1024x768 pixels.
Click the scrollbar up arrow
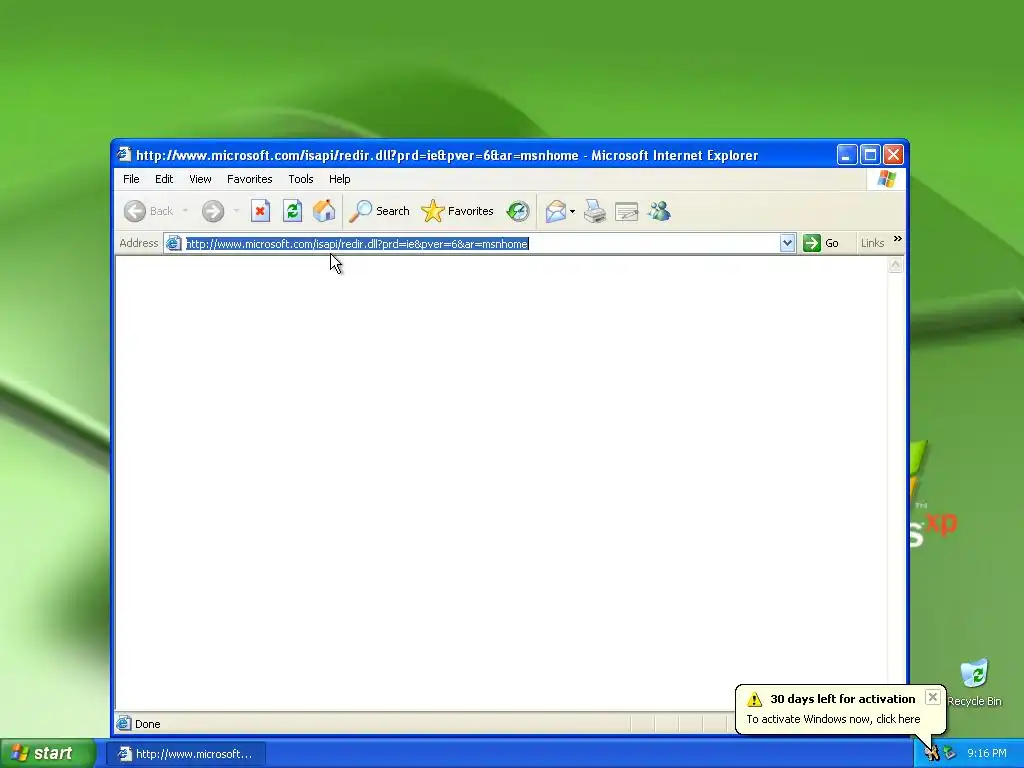coord(895,264)
